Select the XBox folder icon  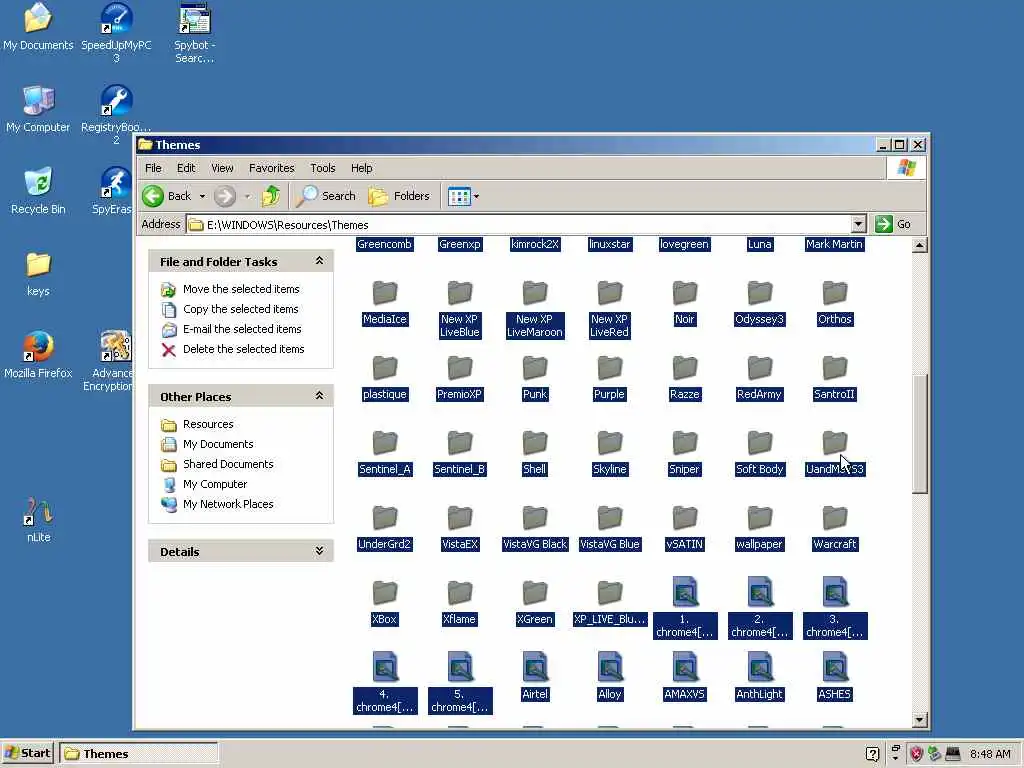pyautogui.click(x=385, y=593)
